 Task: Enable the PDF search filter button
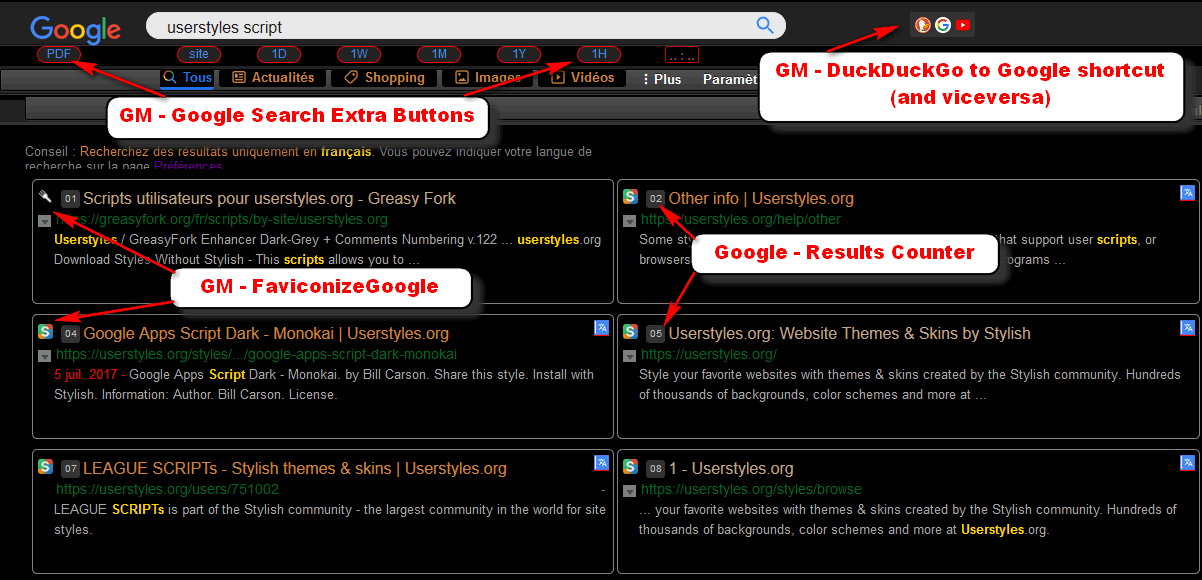pyautogui.click(x=58, y=55)
